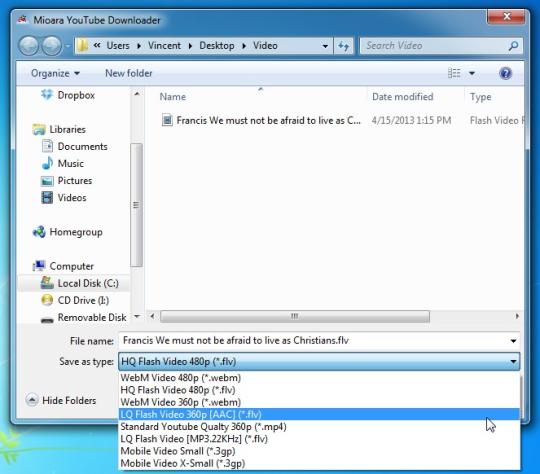Select WebM Video 480p (*.webm) option
Screen dimensions: 540x474
319,378
